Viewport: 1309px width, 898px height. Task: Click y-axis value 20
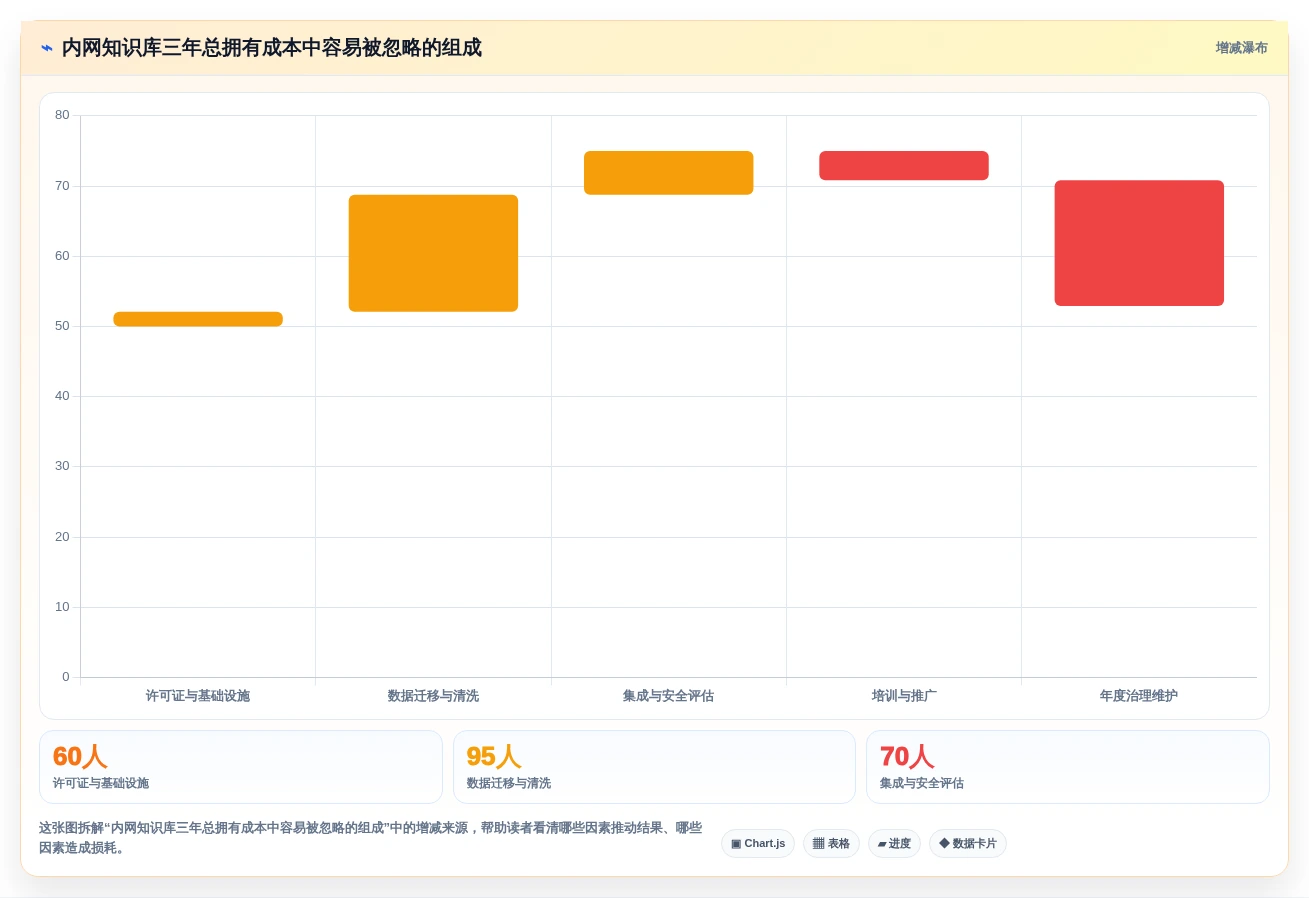[62, 537]
